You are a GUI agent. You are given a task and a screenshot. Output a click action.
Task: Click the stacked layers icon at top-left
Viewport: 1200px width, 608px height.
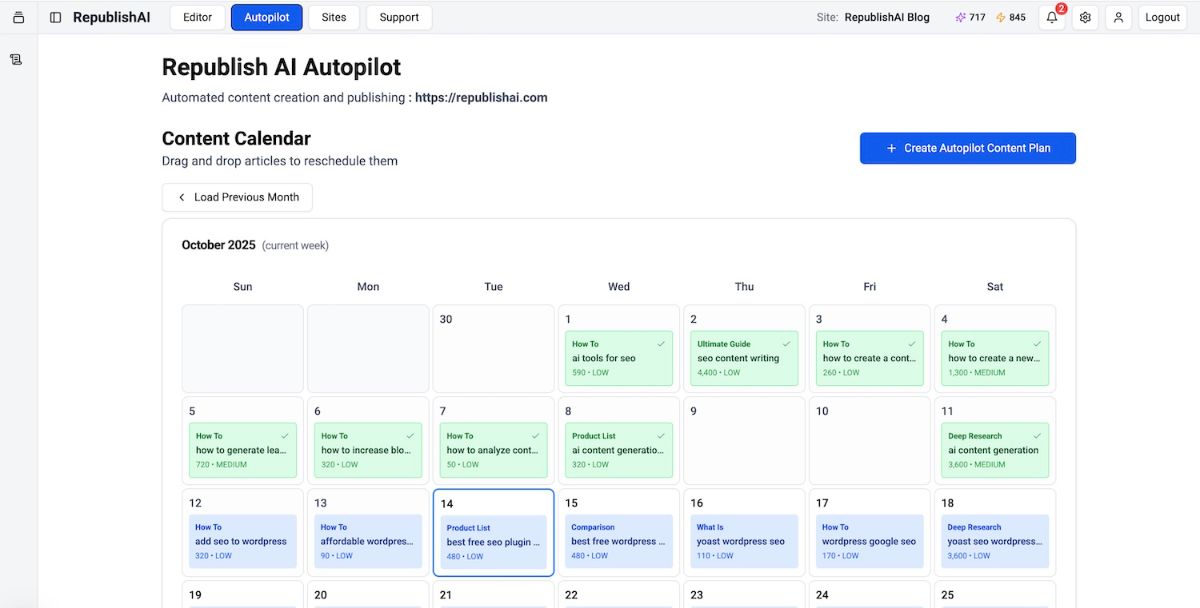(x=18, y=17)
